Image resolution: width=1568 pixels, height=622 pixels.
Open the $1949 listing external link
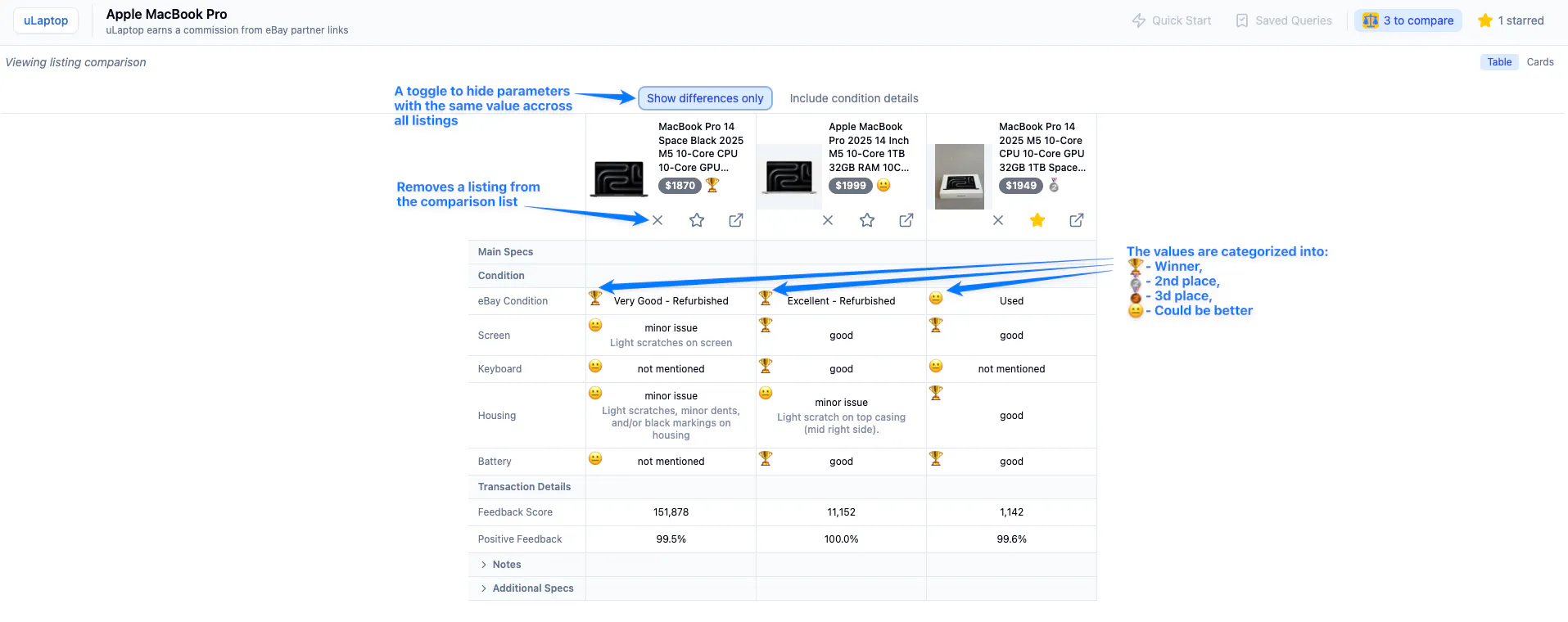coord(1077,220)
